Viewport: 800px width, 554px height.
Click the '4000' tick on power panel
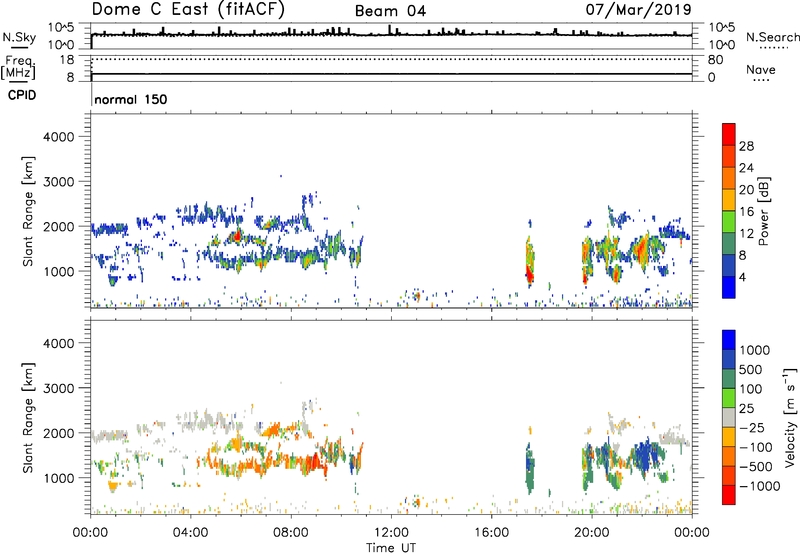58,137
